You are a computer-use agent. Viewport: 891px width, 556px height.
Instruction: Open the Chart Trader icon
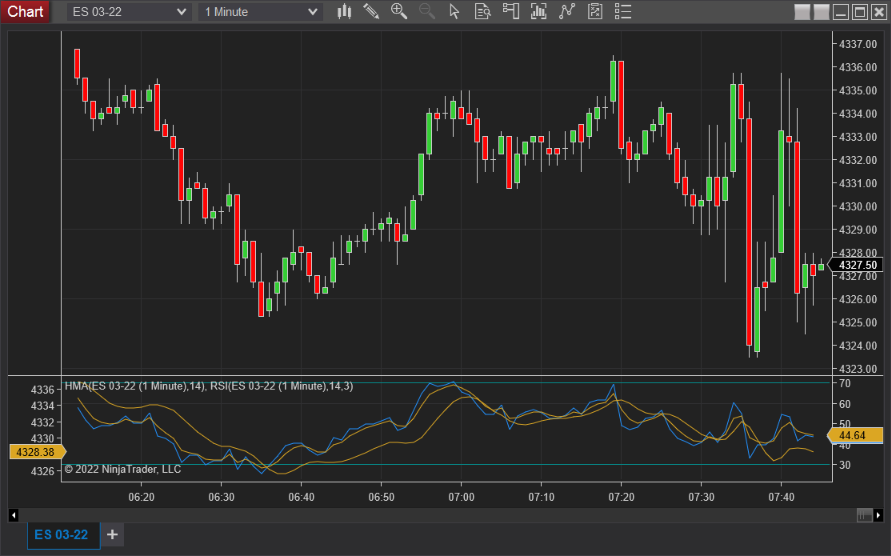coord(511,11)
